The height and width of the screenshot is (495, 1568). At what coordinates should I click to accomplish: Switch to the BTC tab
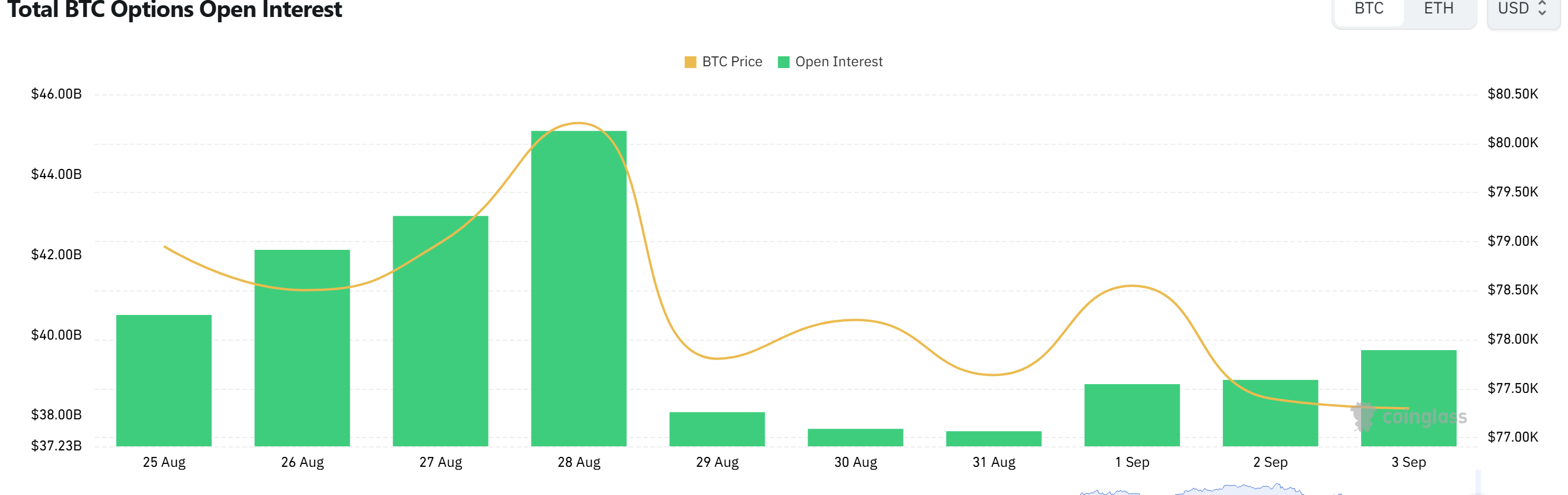1369,9
